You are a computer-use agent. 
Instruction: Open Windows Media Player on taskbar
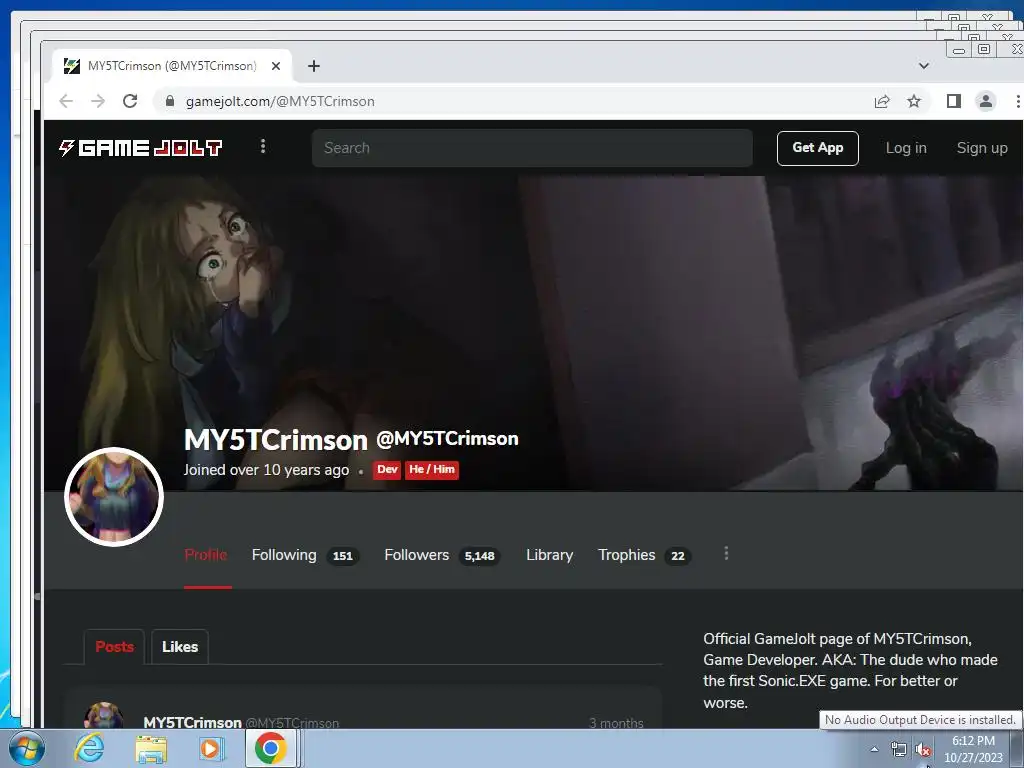click(x=210, y=748)
